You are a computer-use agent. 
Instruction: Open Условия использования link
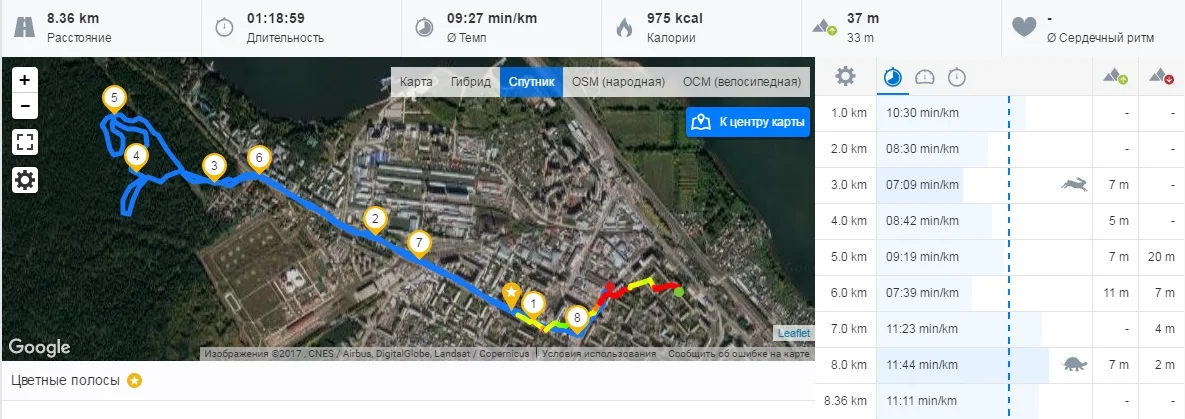(x=599, y=354)
